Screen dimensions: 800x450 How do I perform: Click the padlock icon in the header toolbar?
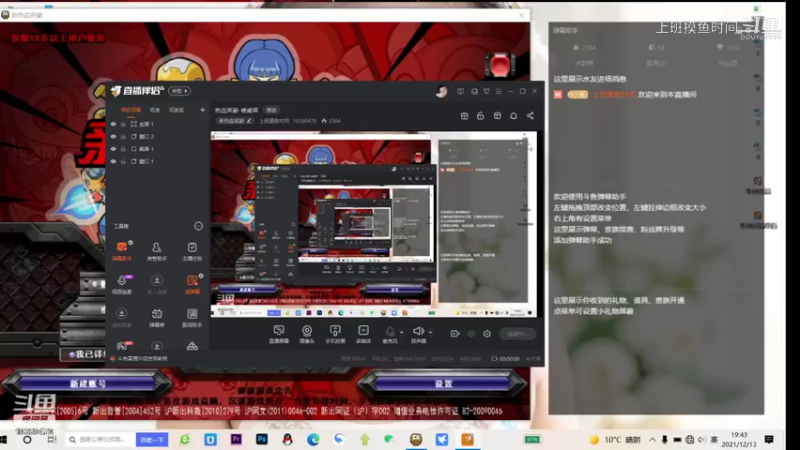(x=480, y=116)
